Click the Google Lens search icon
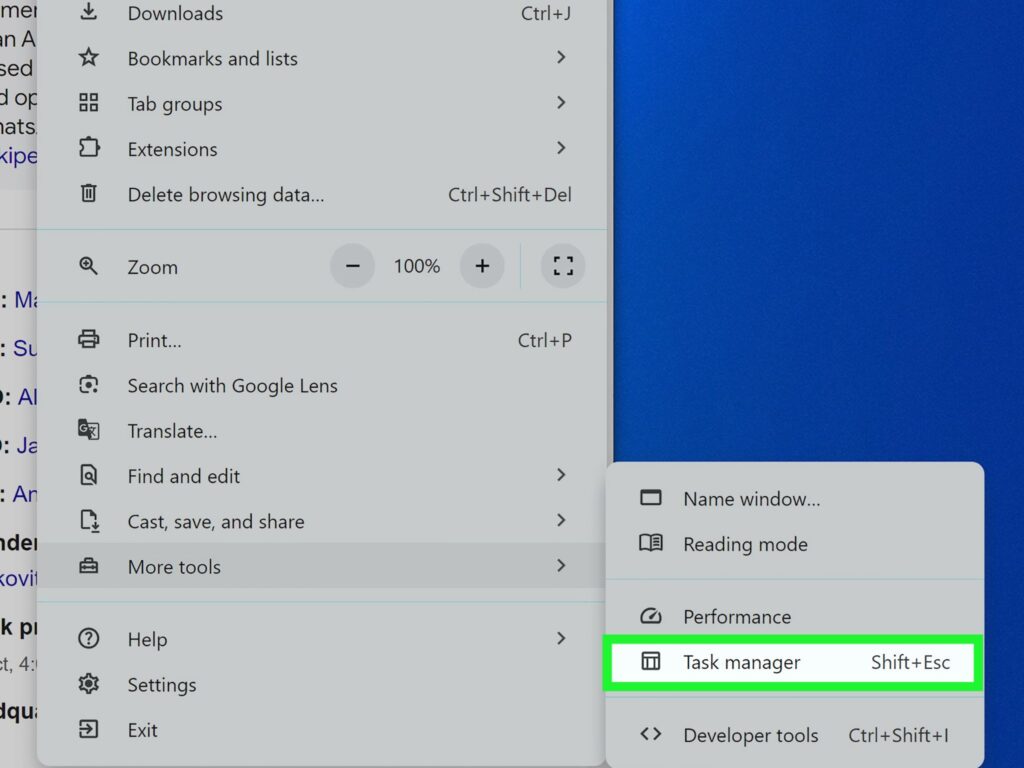Screen dimensions: 1024x768 89,385
